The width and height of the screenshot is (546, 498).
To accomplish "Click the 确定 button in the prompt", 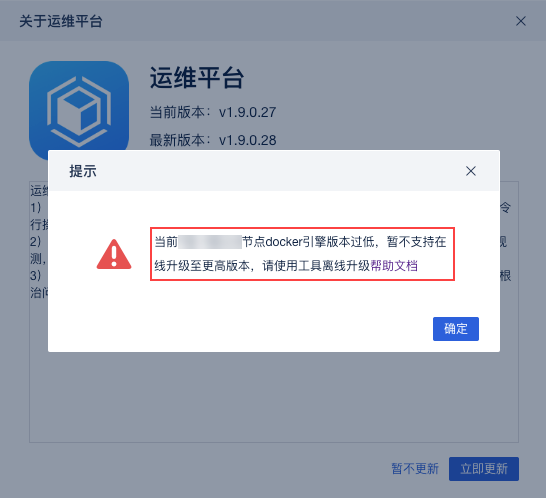I will point(455,329).
